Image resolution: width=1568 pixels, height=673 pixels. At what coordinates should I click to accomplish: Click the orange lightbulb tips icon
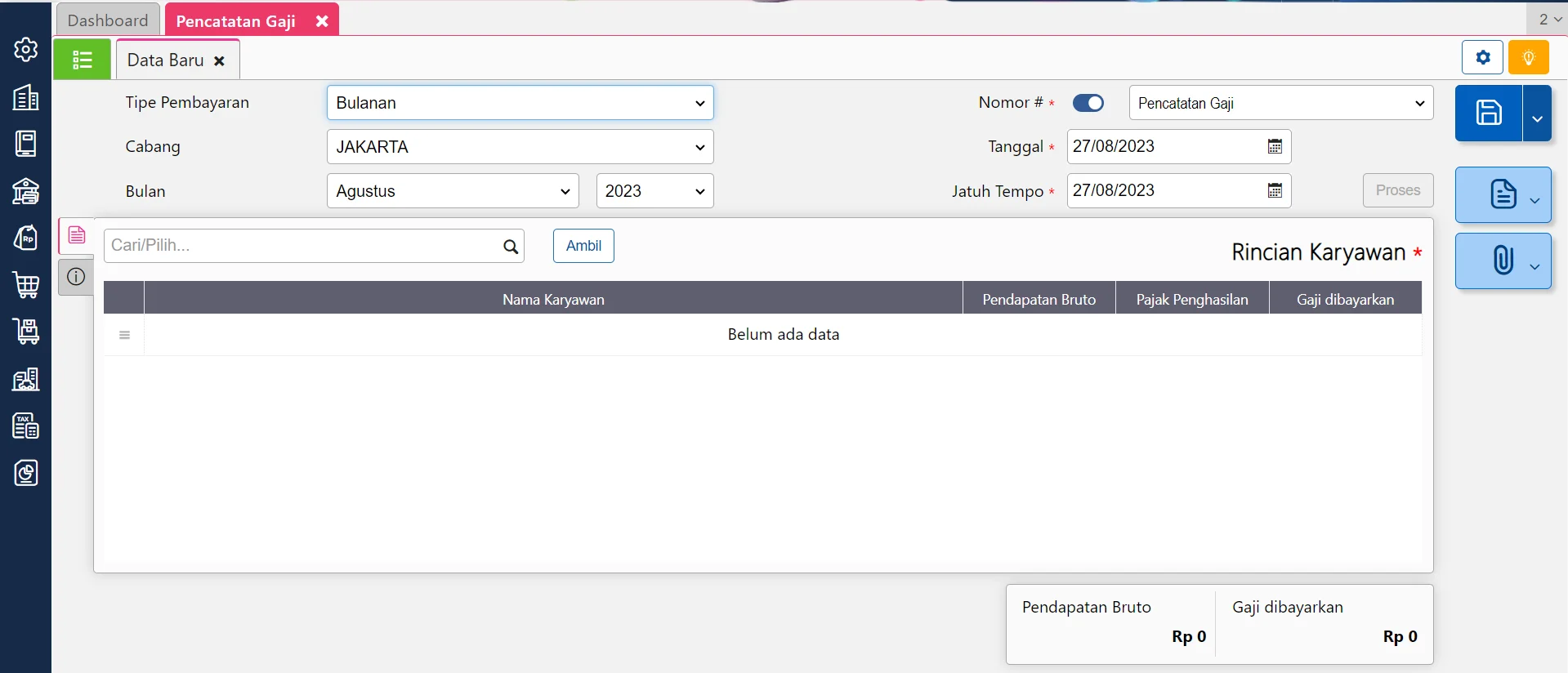pos(1528,58)
